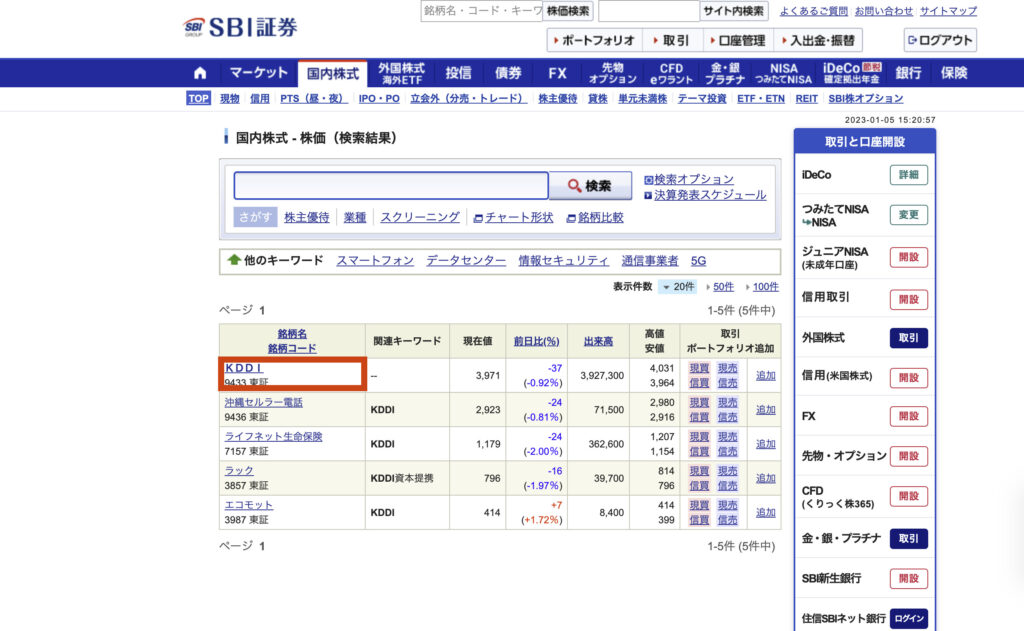Open KDDI stock detail link
Image resolution: width=1024 pixels, height=631 pixels.
pos(244,368)
